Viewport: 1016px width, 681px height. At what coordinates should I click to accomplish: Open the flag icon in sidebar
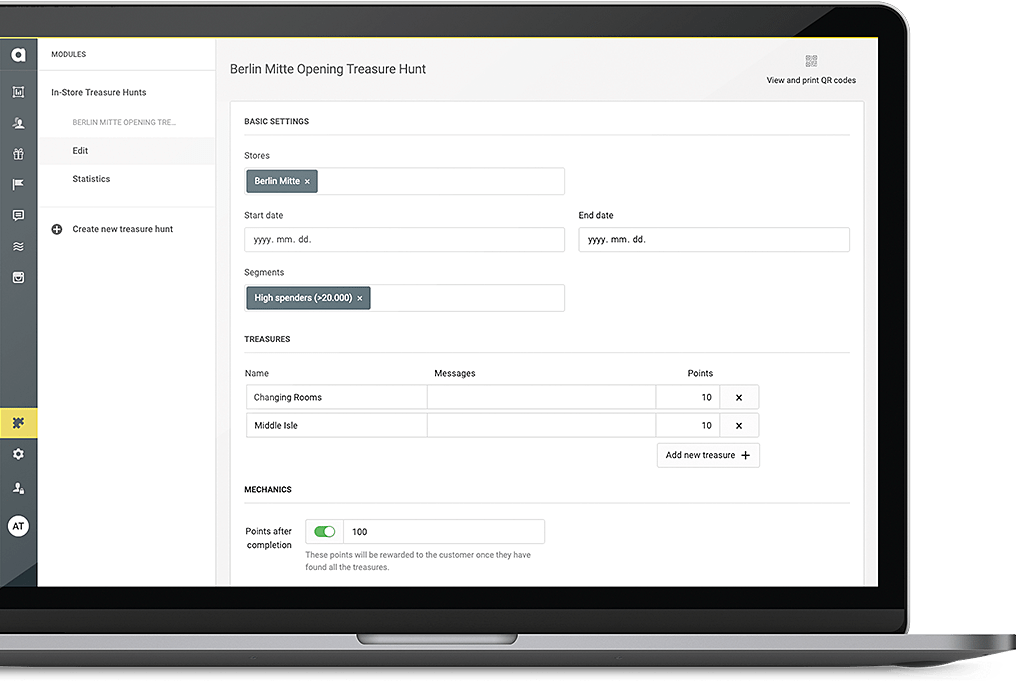pos(18,185)
